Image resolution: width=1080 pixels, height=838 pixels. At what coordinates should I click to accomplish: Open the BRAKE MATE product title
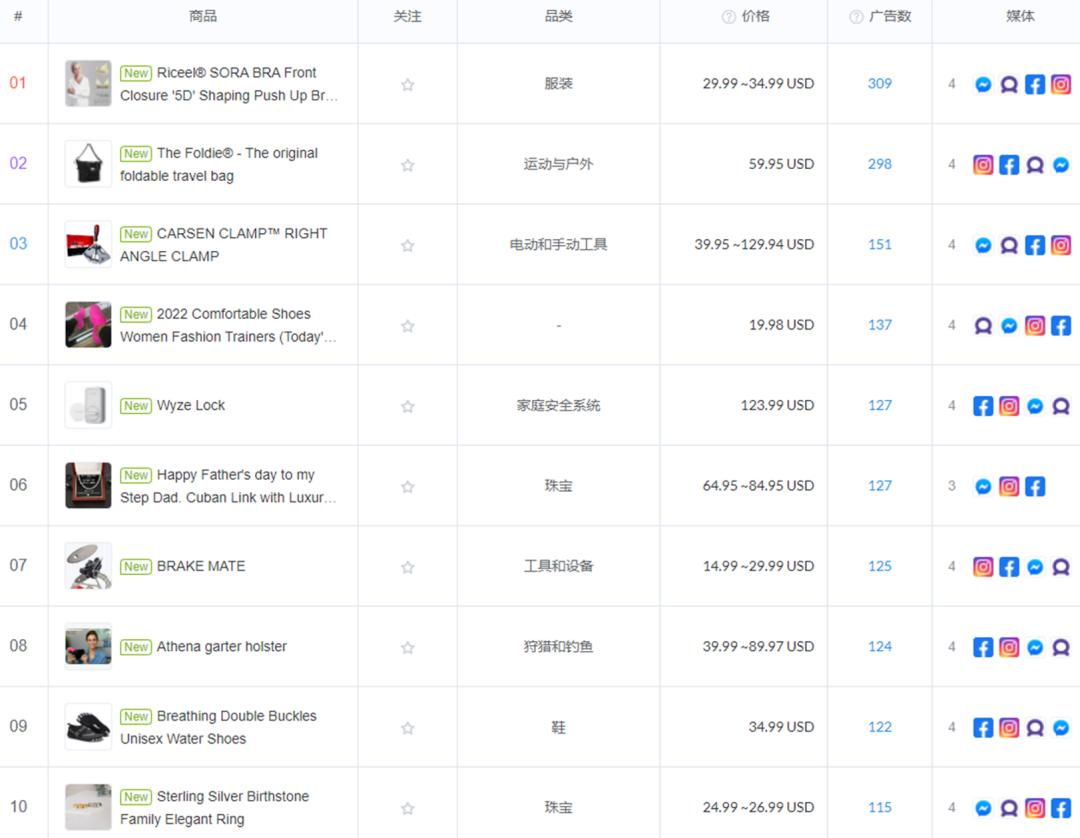pyautogui.click(x=200, y=566)
